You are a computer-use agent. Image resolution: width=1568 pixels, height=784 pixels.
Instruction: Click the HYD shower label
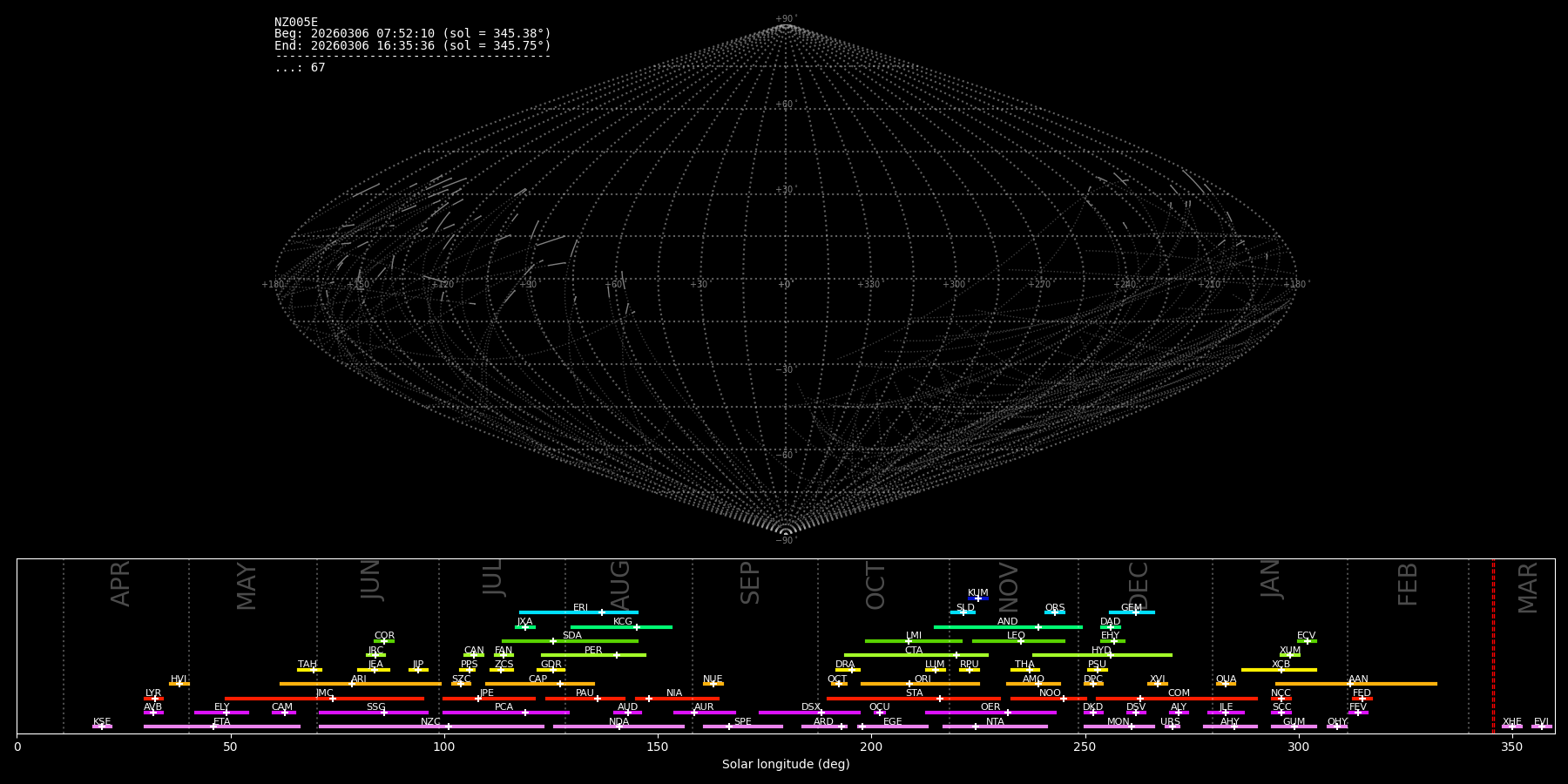pyautogui.click(x=1102, y=651)
